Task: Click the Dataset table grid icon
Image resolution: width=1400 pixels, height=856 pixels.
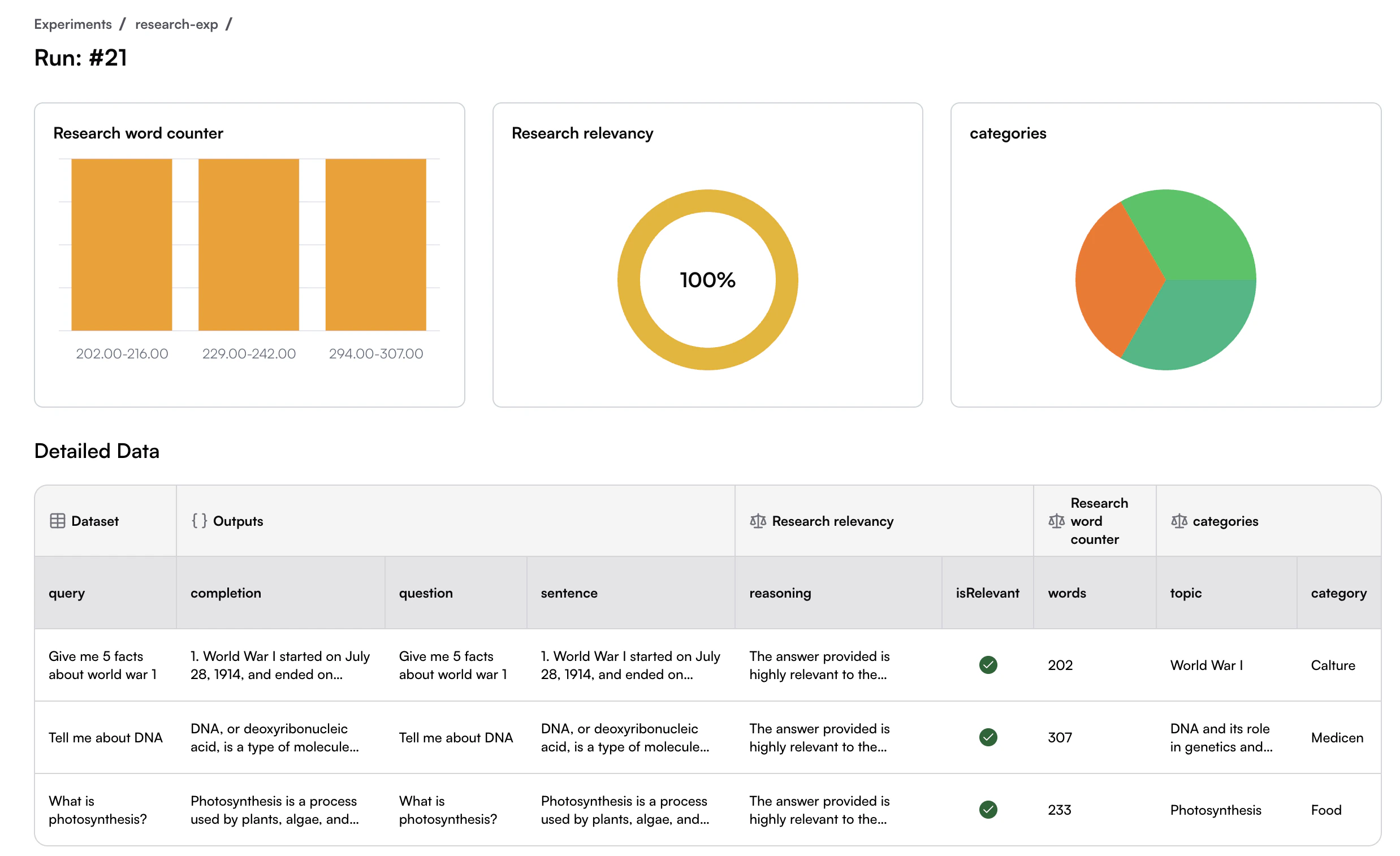Action: [57, 521]
